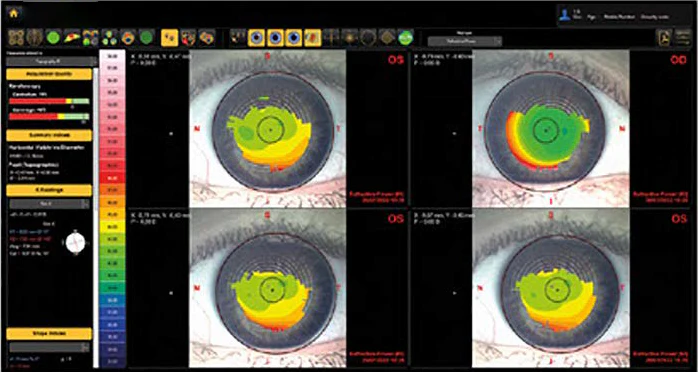The height and width of the screenshot is (372, 698).
Task: Select the four-circle overview toolbar icon
Action: [x=16, y=37]
